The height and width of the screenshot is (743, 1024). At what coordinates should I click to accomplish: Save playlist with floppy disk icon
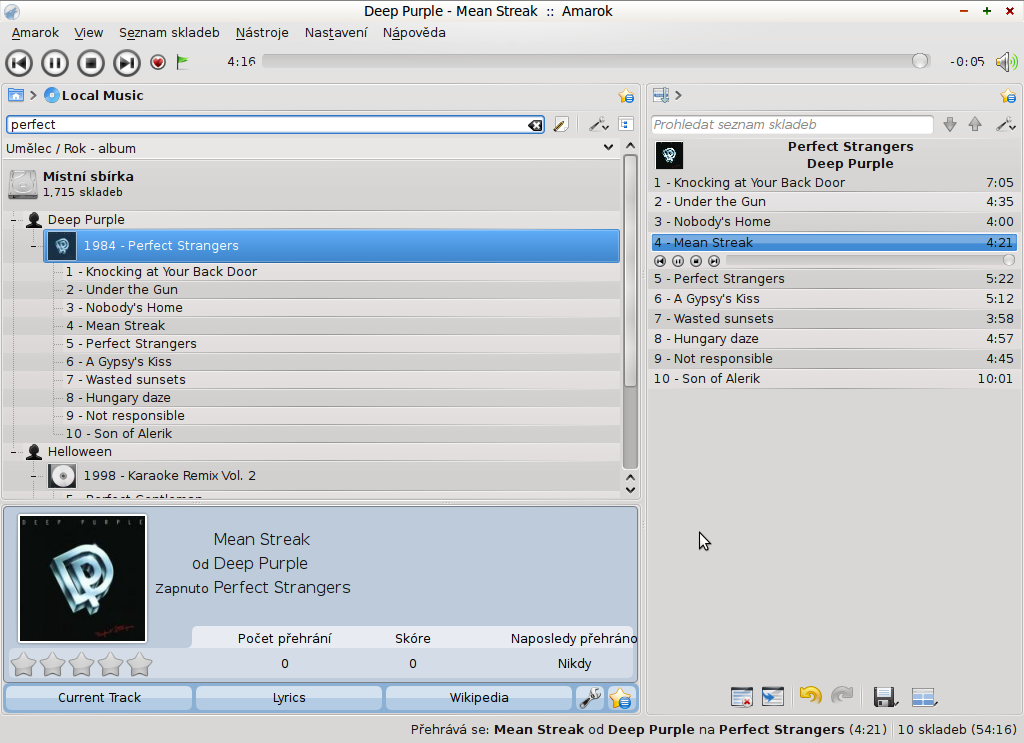click(886, 697)
